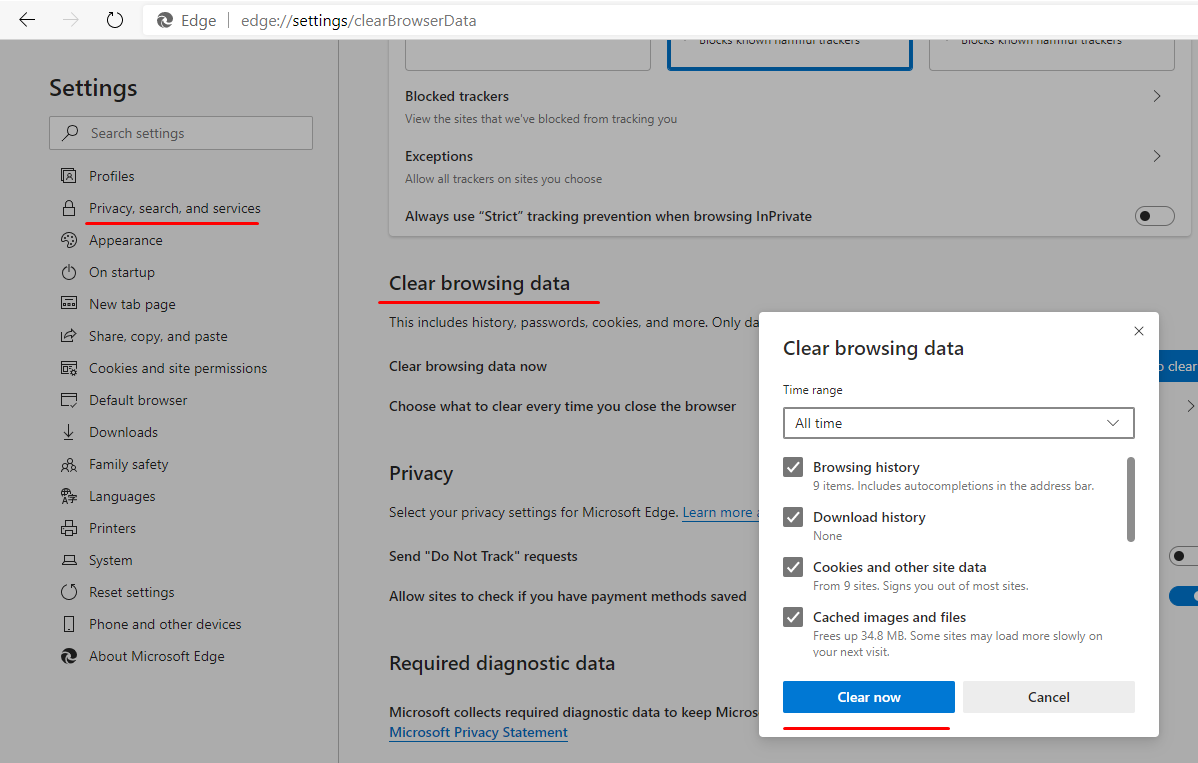The image size is (1198, 763).
Task: Focus the Search settings field
Action: click(181, 133)
